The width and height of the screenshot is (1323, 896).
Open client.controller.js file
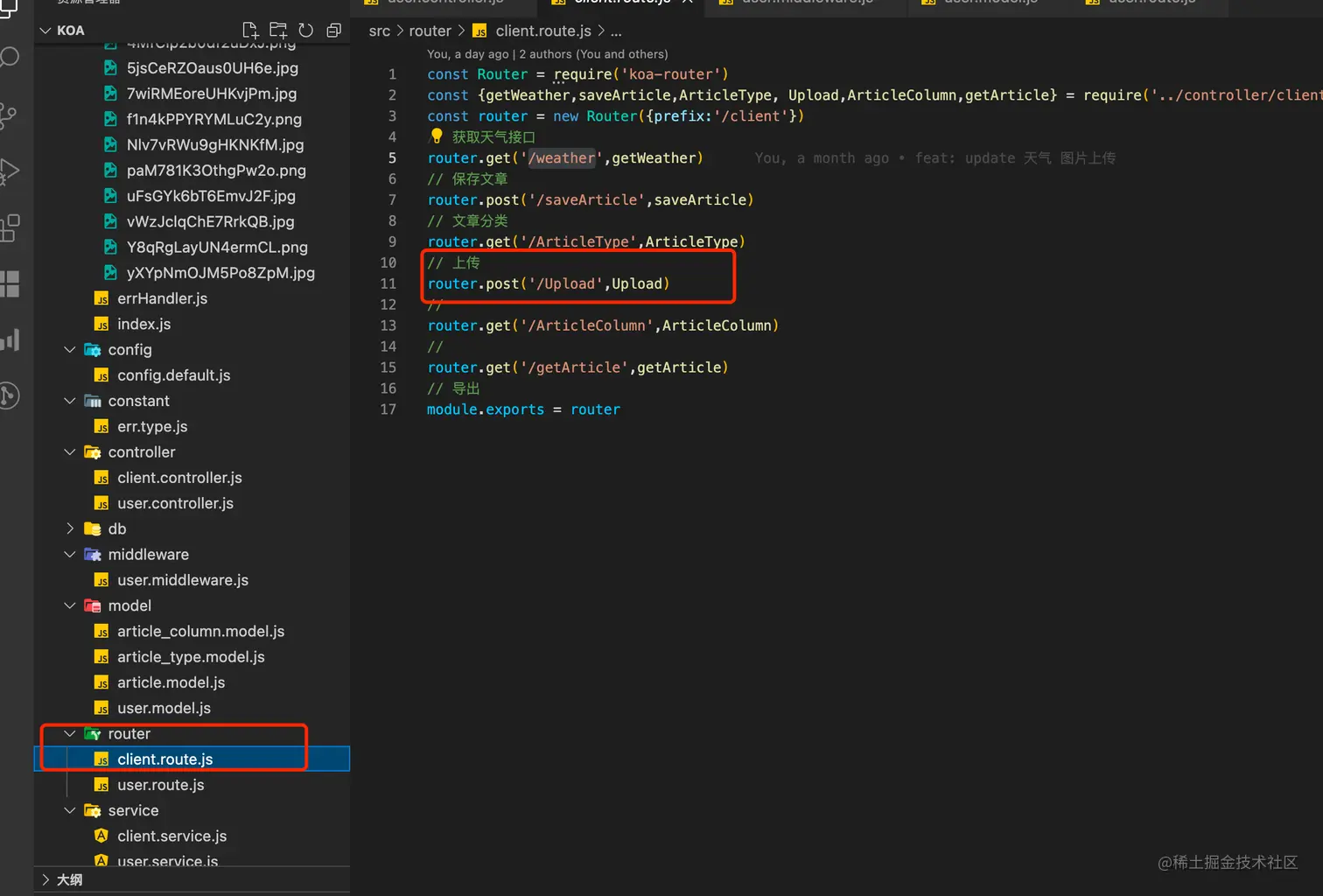click(x=179, y=478)
